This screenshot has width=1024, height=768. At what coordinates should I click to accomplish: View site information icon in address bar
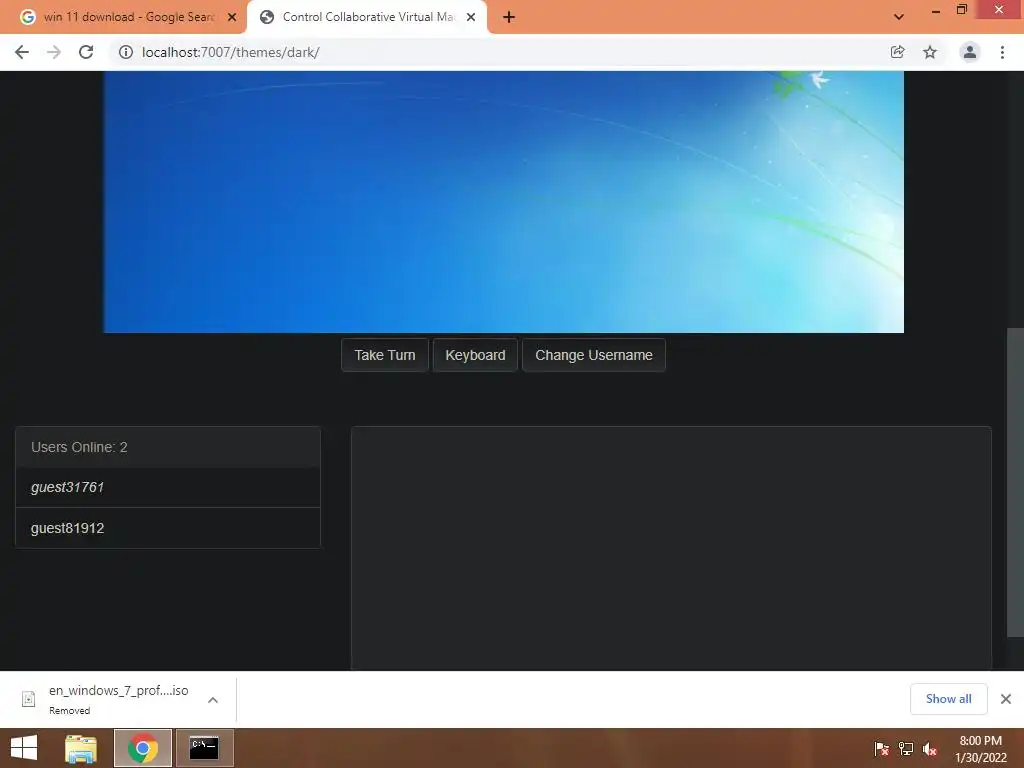pos(125,52)
